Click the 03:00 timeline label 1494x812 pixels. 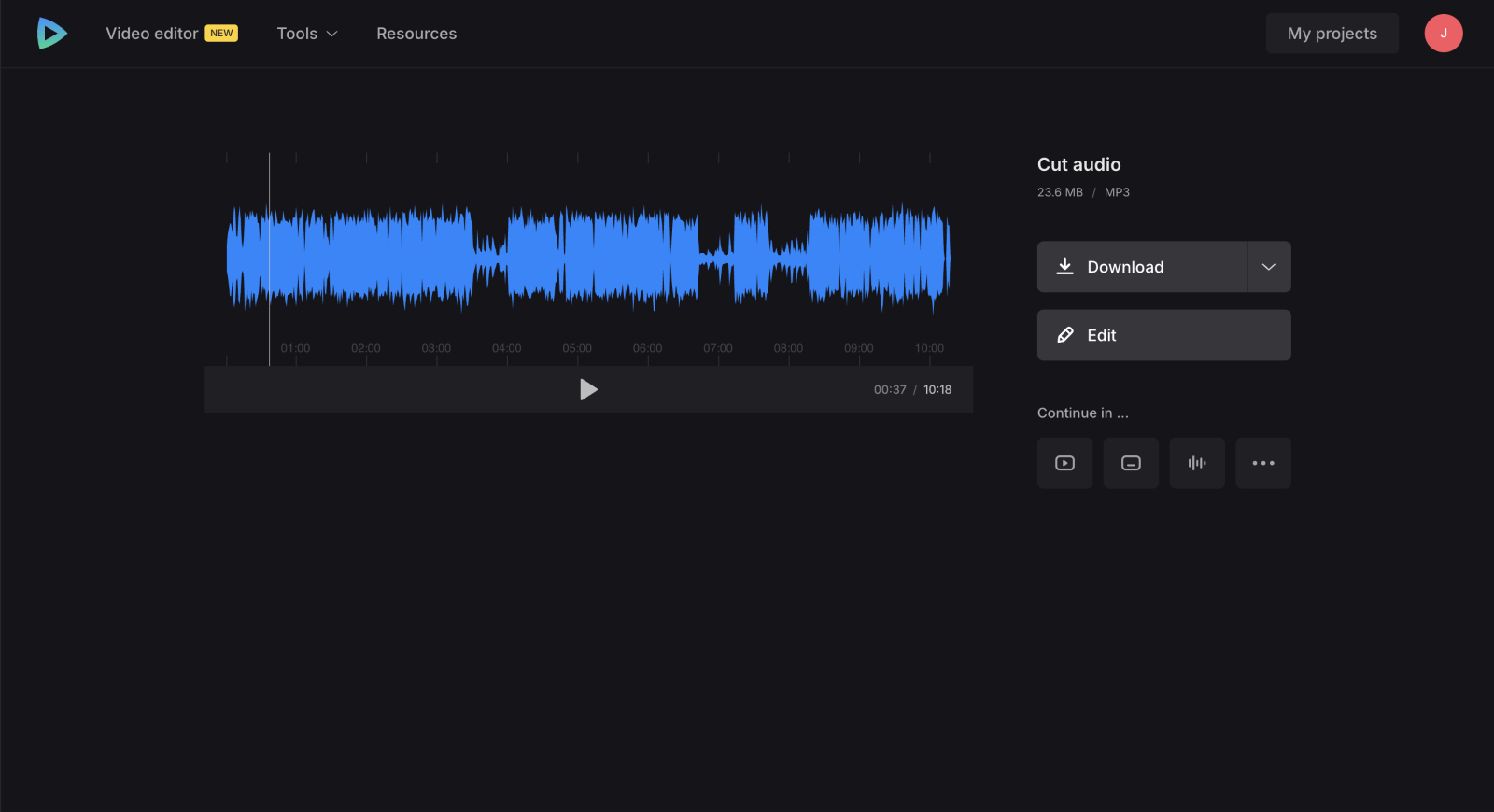tap(436, 348)
